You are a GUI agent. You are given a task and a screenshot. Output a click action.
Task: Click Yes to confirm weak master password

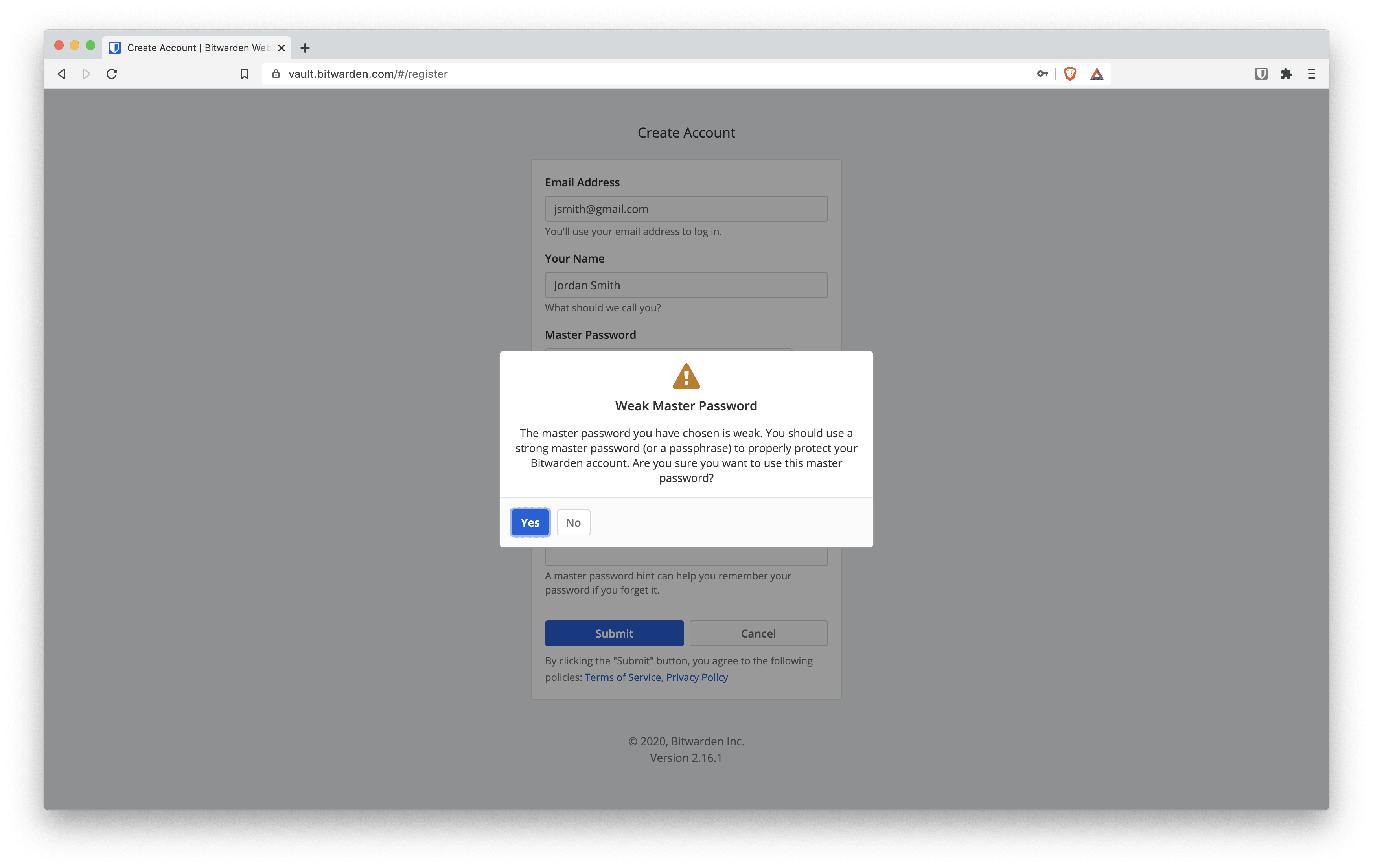coord(529,521)
